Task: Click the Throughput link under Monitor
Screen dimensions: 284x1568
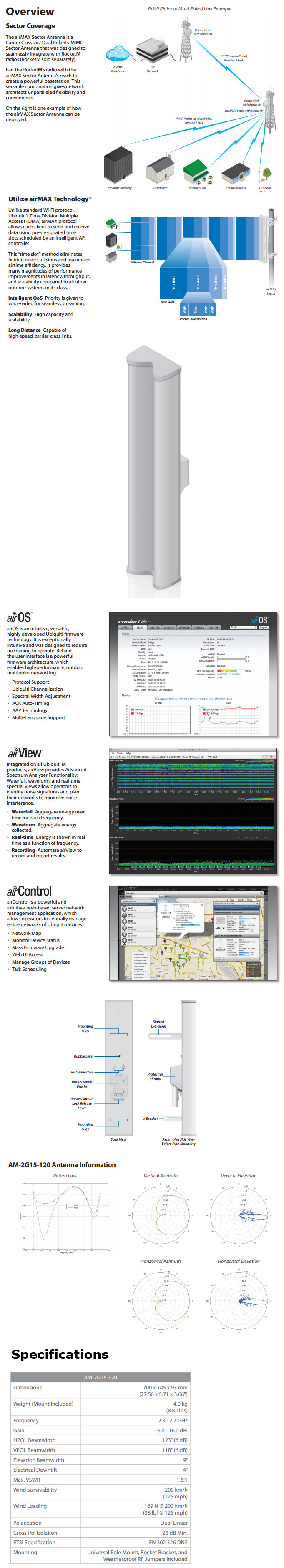Action: coord(161,699)
